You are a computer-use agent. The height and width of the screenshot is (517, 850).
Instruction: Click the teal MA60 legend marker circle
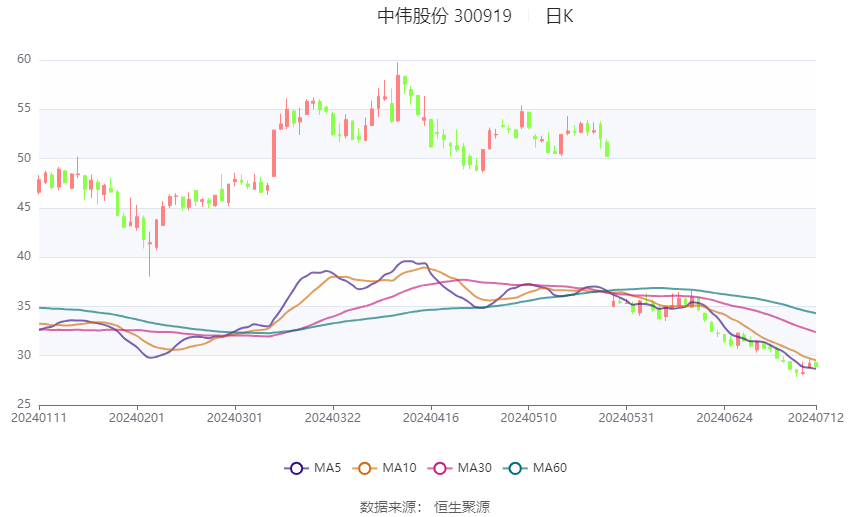coord(515,469)
